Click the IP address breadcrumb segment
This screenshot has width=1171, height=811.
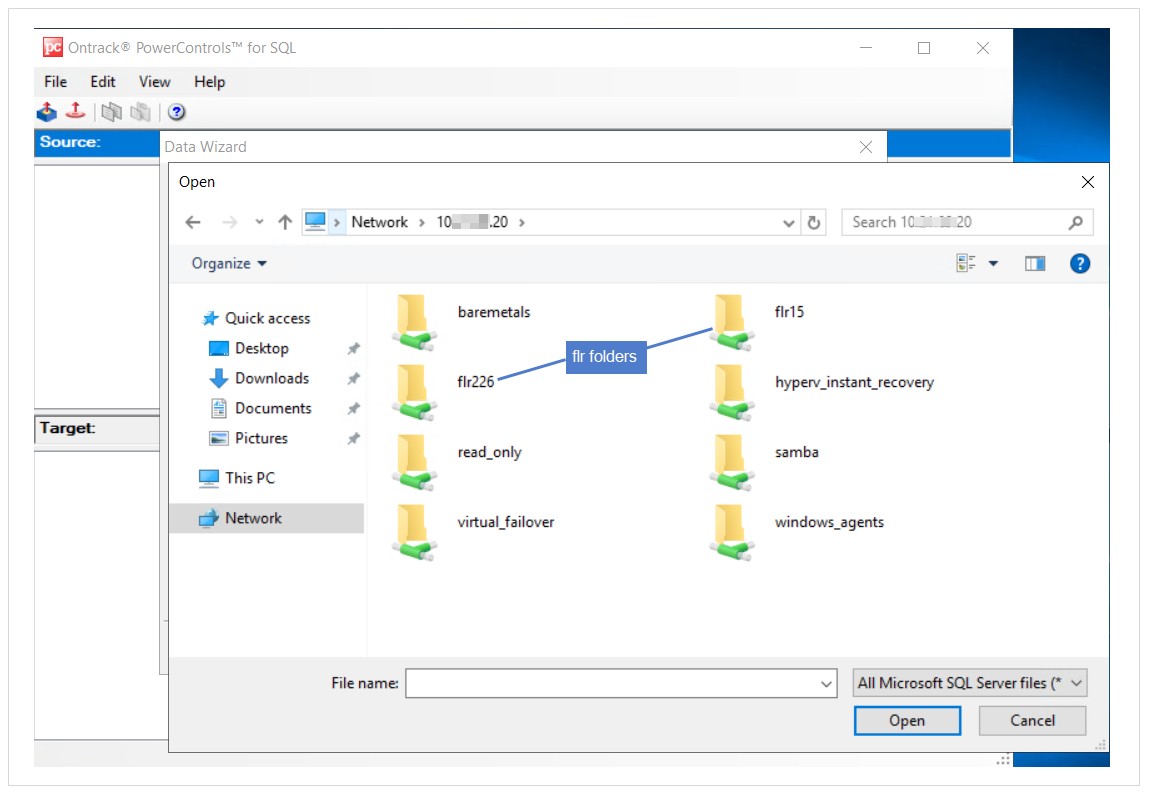coord(472,223)
